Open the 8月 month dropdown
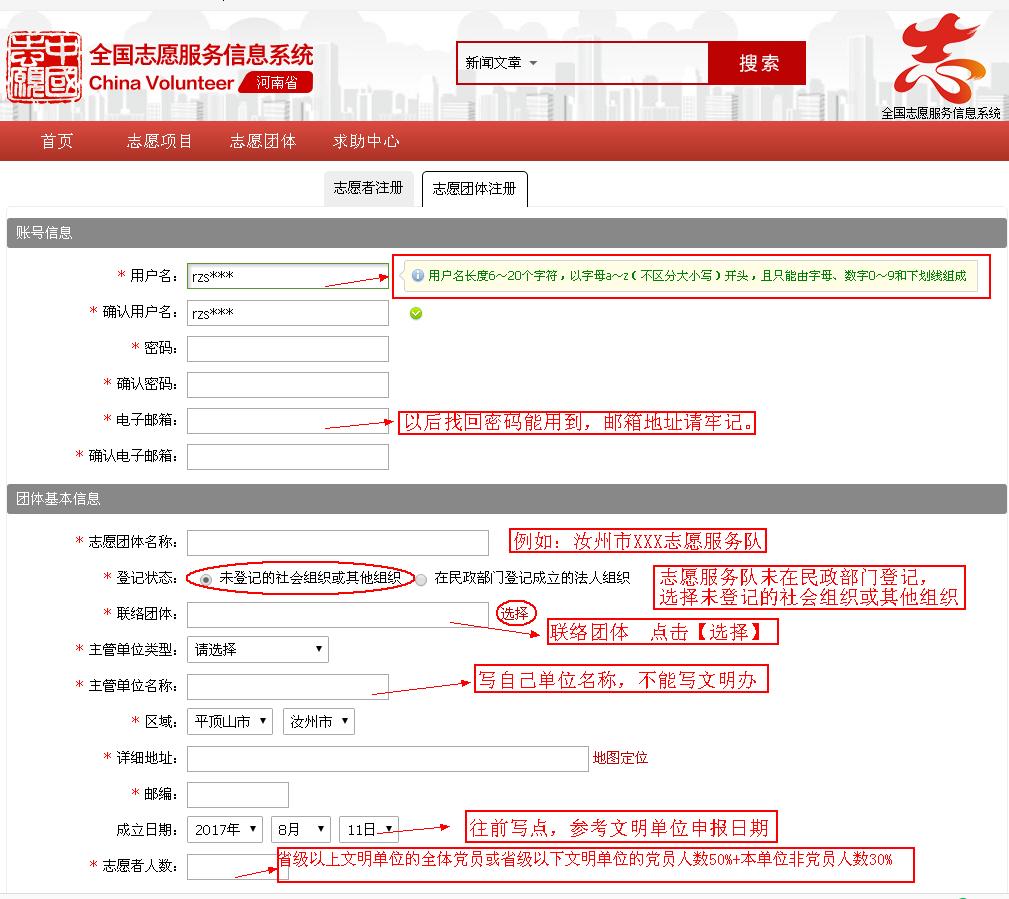This screenshot has height=899, width=1009. pos(300,829)
